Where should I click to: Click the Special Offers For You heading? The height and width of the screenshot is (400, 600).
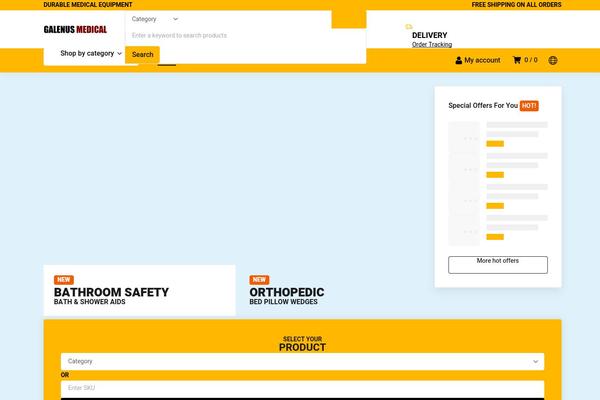tap(483, 106)
